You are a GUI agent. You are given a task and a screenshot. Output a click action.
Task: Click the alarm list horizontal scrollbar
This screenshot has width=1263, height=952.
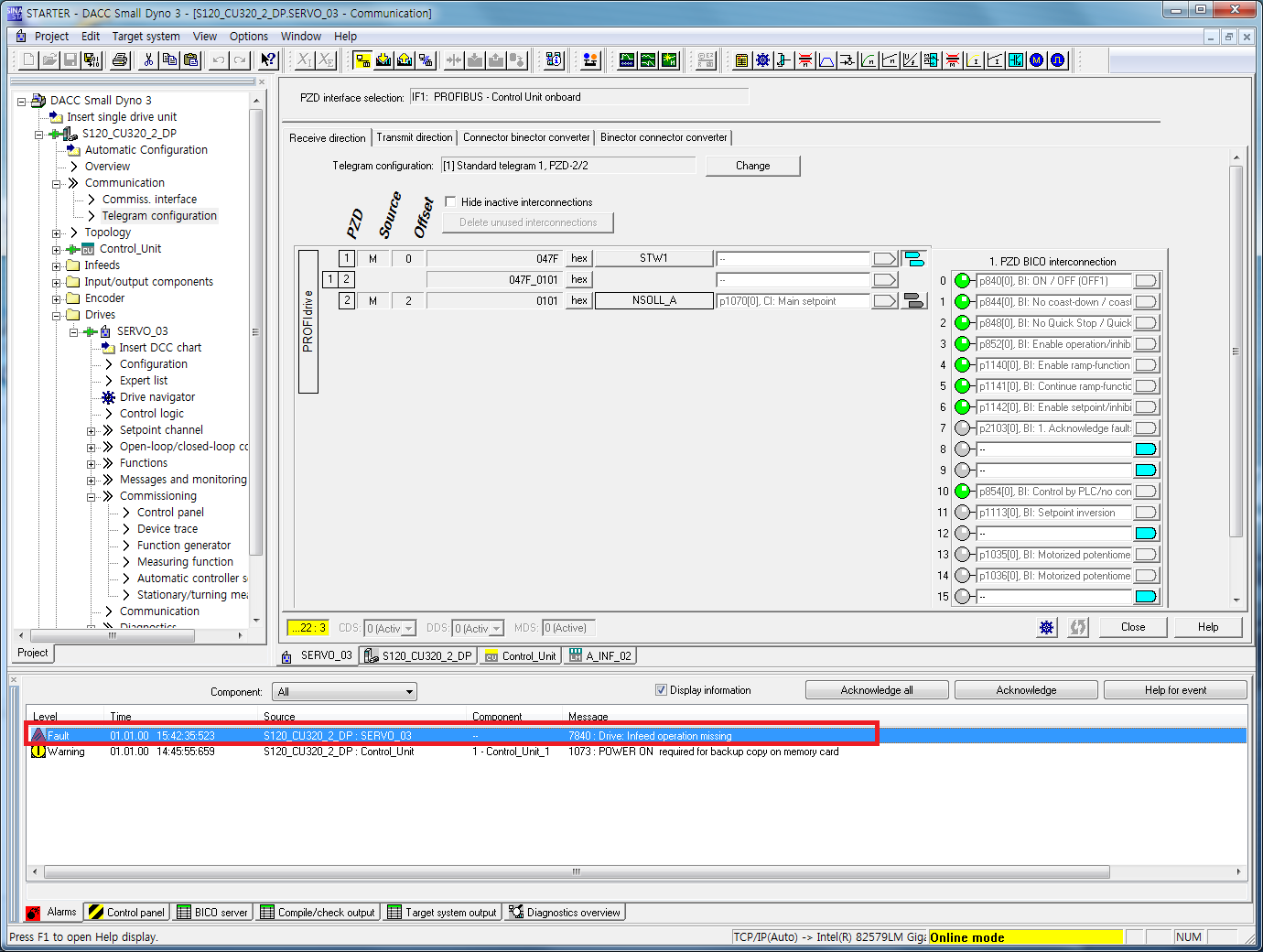click(x=577, y=871)
